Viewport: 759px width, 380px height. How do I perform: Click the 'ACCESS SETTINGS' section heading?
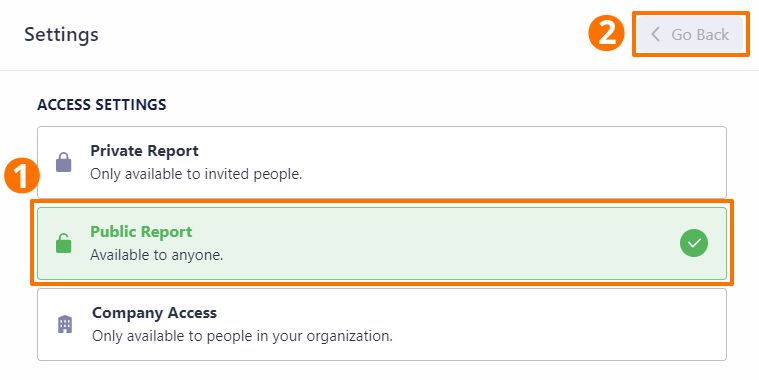point(102,105)
